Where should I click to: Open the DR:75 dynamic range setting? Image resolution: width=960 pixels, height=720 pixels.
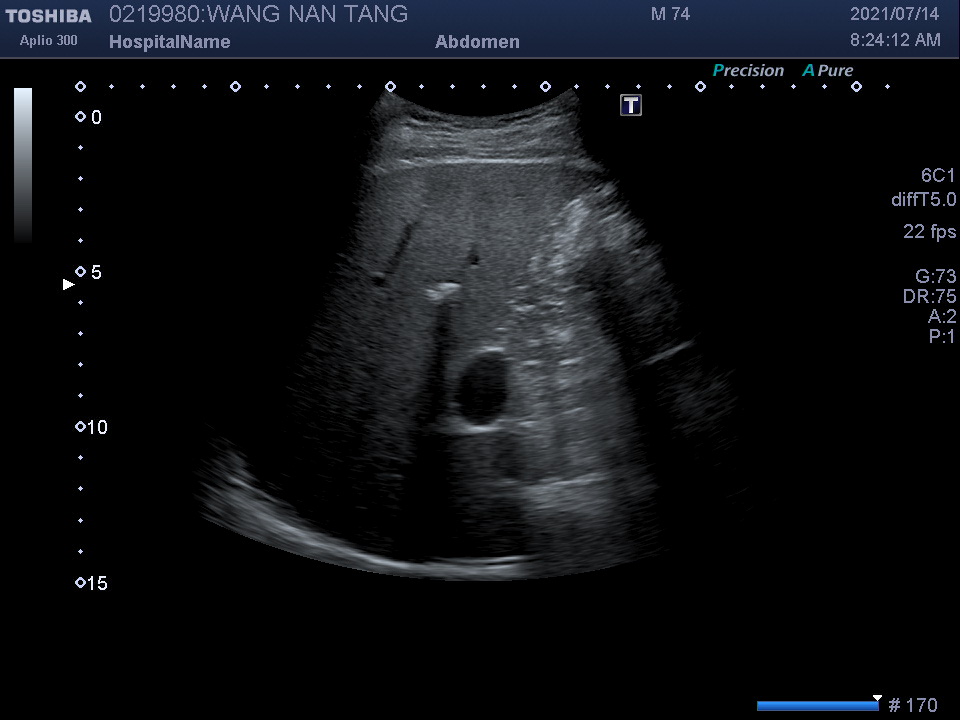coord(929,297)
